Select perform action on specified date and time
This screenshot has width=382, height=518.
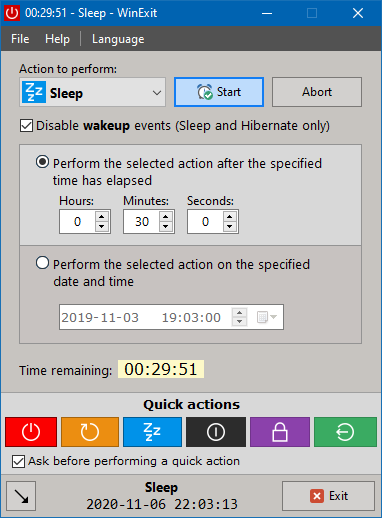[42, 263]
